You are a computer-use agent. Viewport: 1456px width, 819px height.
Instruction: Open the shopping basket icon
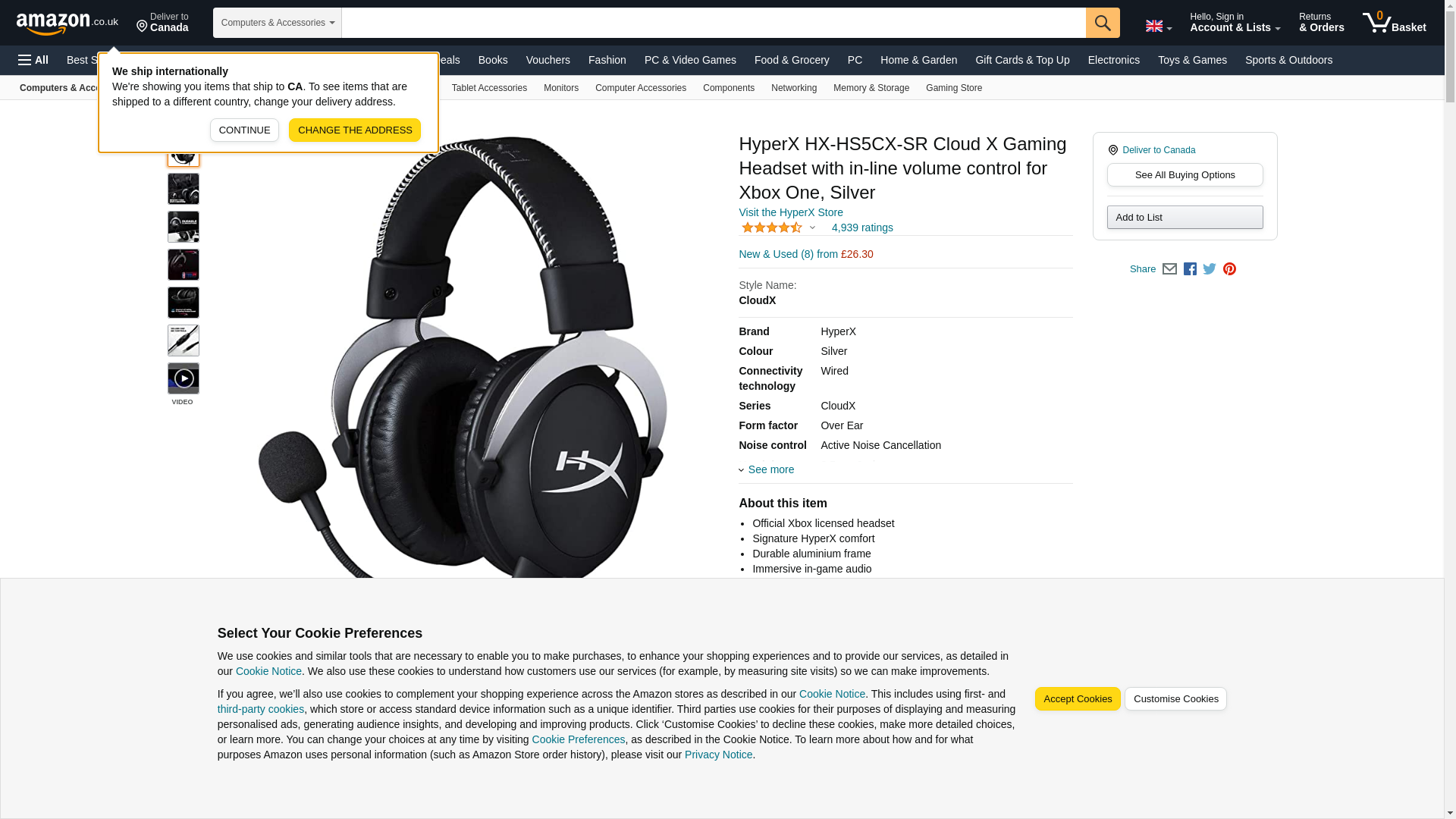1394,23
